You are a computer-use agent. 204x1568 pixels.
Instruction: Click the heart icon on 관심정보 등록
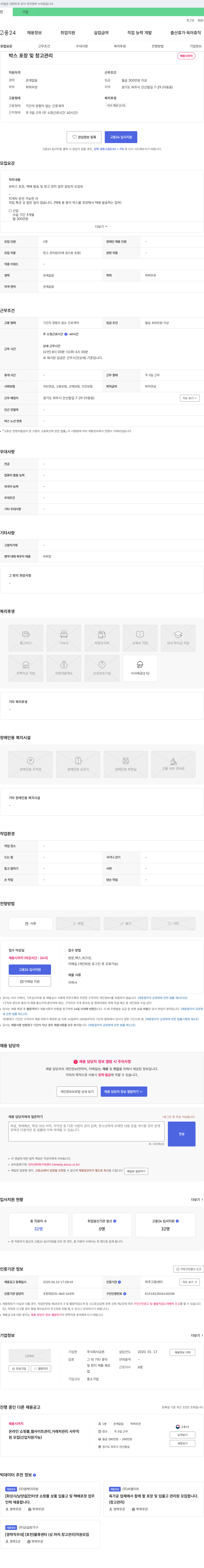click(x=74, y=137)
